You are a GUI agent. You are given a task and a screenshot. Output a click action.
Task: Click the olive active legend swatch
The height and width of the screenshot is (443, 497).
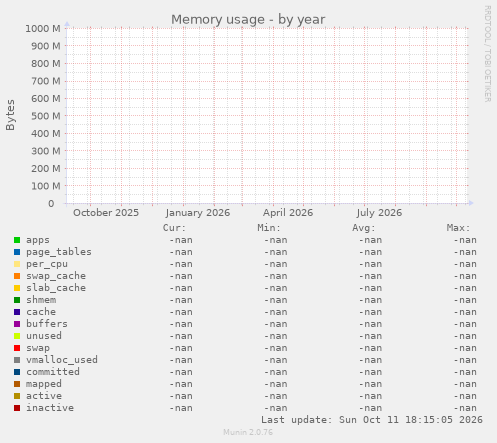click(x=17, y=396)
